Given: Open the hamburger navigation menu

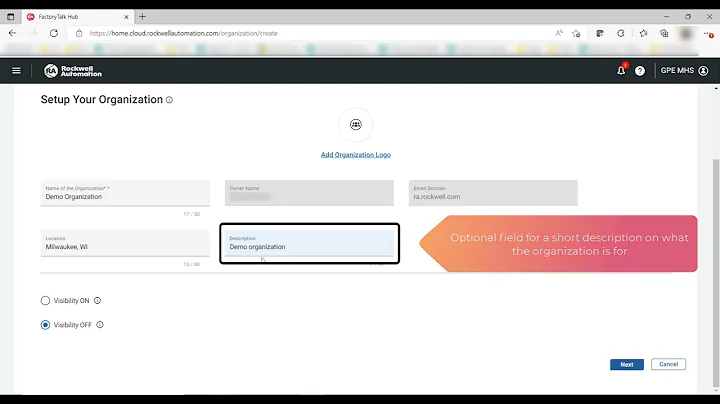Looking at the screenshot, I should click(x=16, y=71).
